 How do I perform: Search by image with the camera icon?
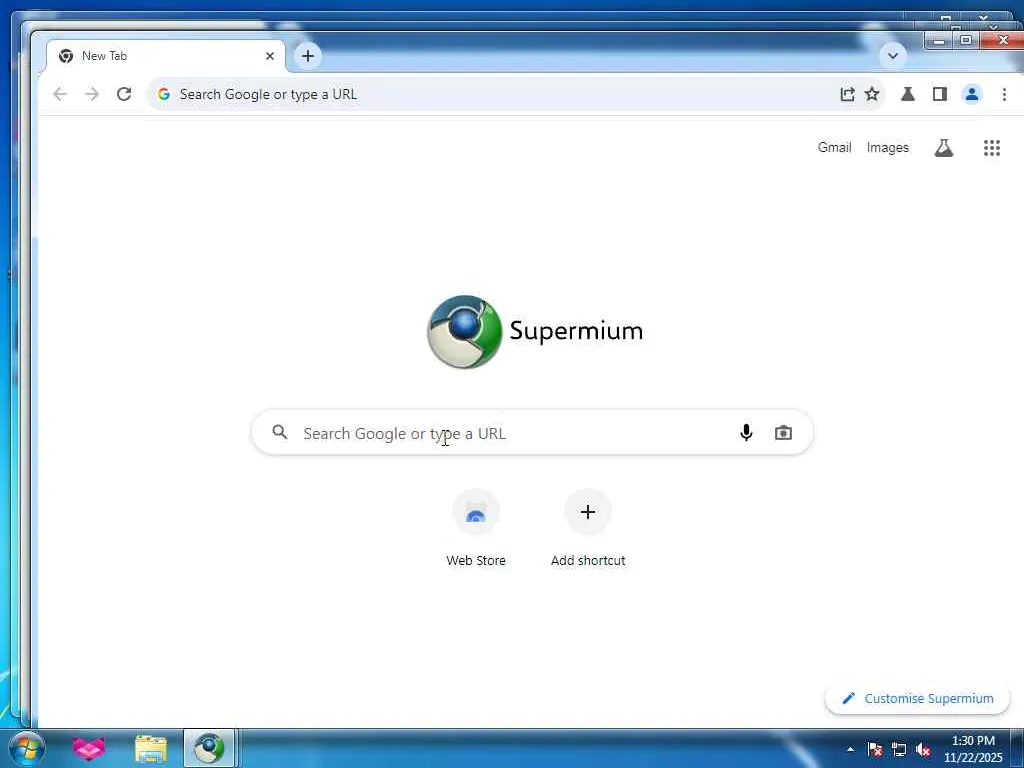783,432
